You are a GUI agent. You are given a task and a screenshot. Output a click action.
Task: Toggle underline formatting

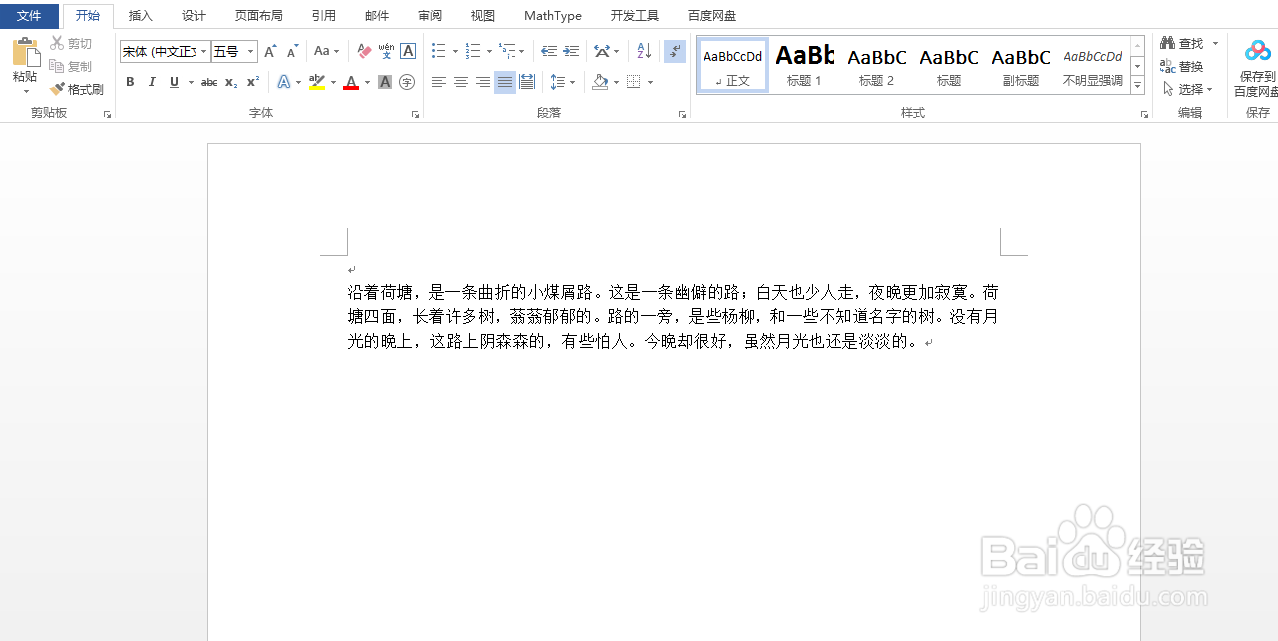point(174,82)
